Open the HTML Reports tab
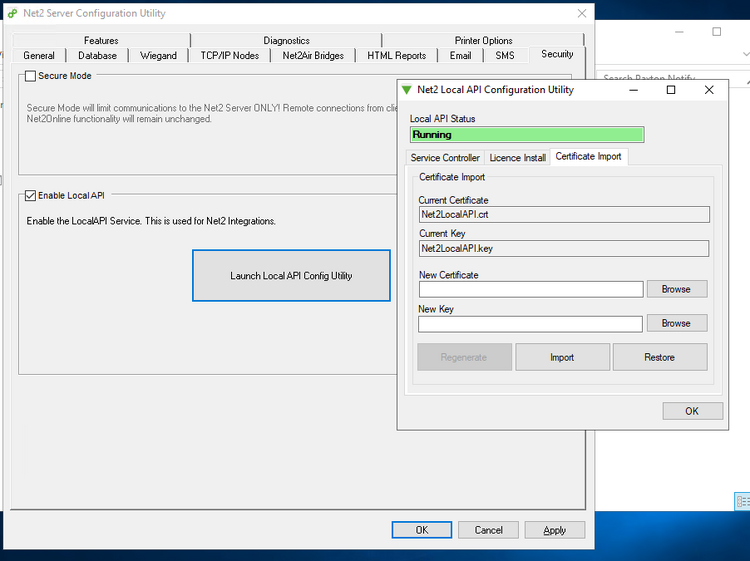Image resolution: width=750 pixels, height=561 pixels. [x=397, y=55]
